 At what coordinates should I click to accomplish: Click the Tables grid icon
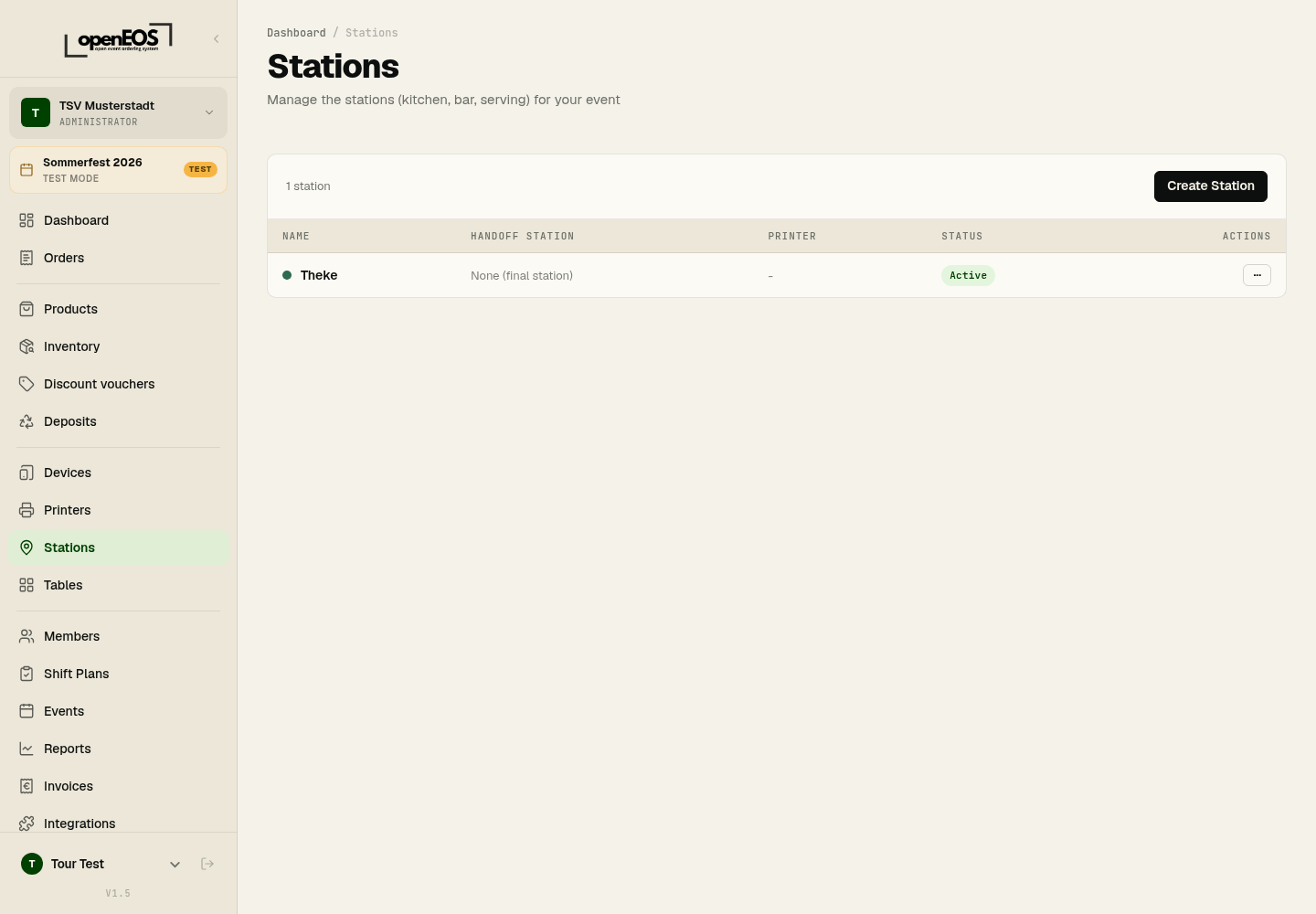pos(27,585)
